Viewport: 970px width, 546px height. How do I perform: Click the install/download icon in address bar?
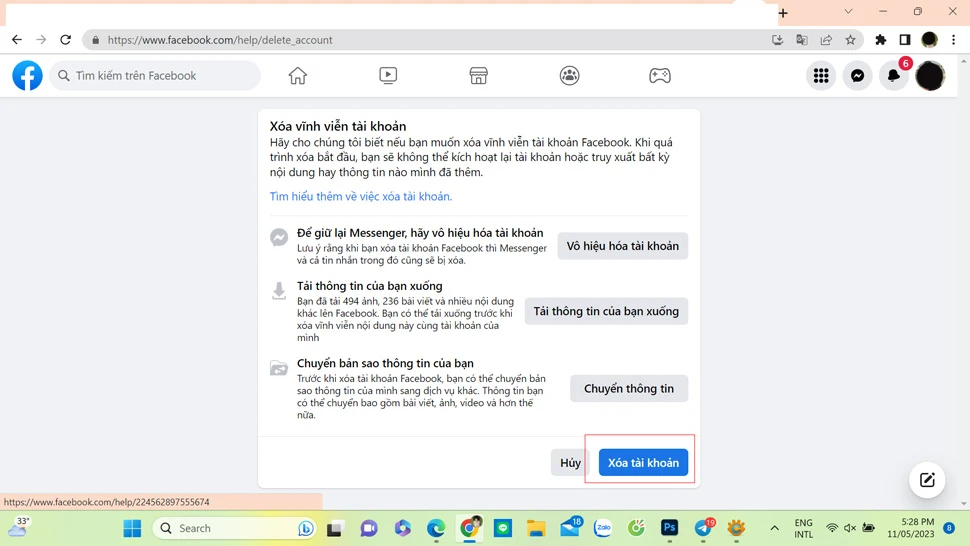tap(778, 40)
